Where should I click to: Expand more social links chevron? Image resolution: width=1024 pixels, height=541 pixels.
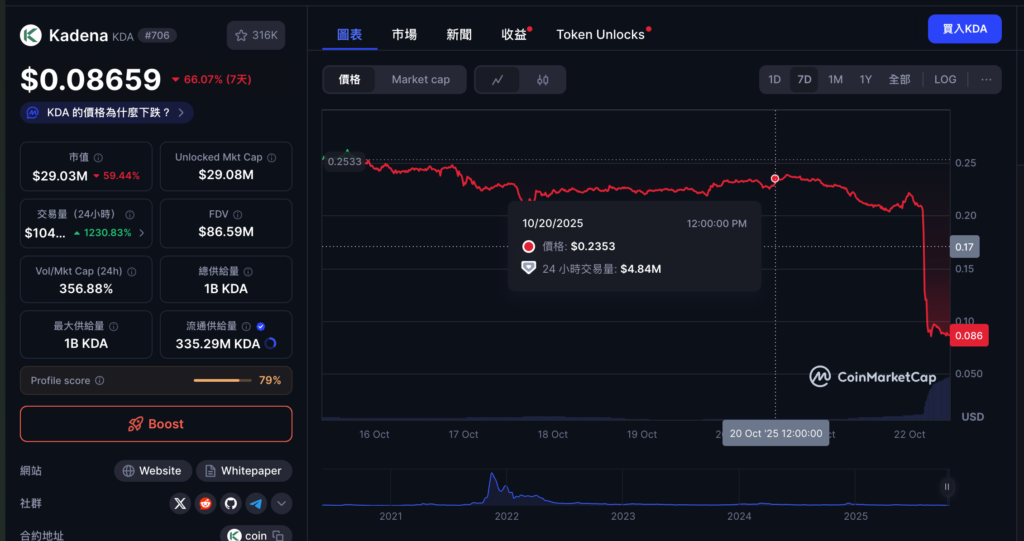coord(282,504)
